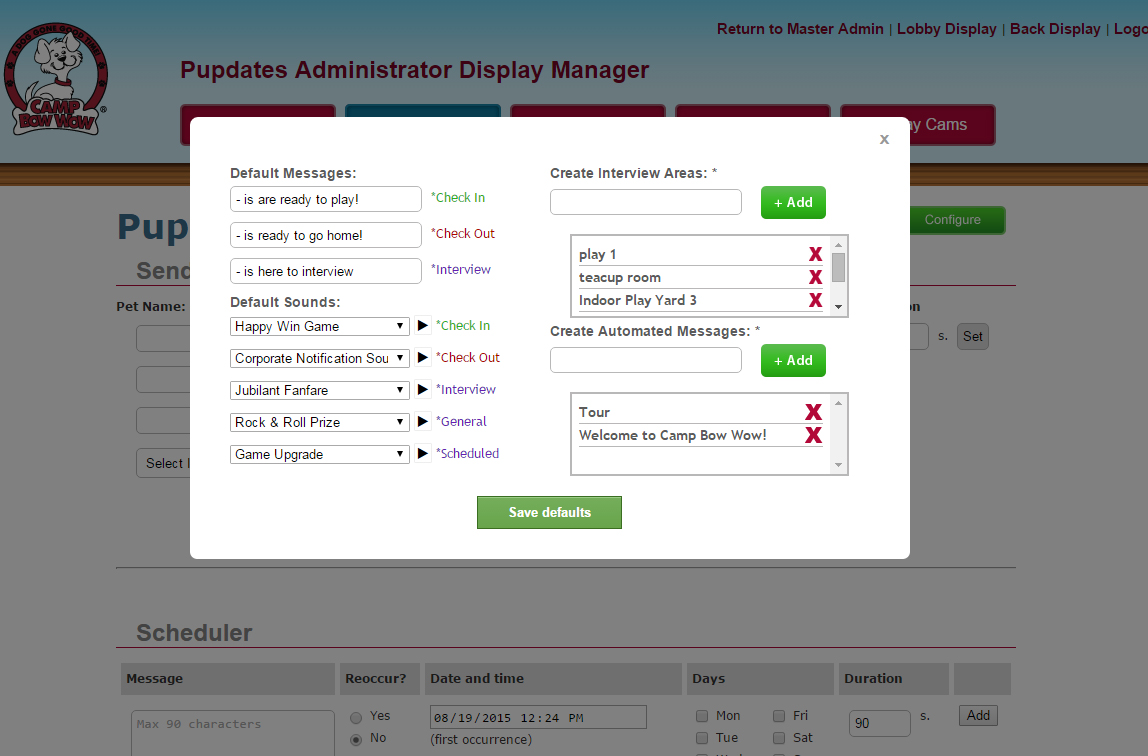Play the General sound preview

click(422, 422)
